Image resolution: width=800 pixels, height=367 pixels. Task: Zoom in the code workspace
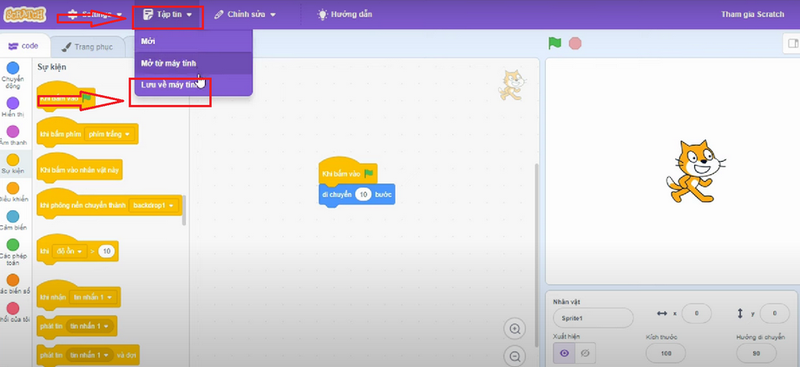515,329
